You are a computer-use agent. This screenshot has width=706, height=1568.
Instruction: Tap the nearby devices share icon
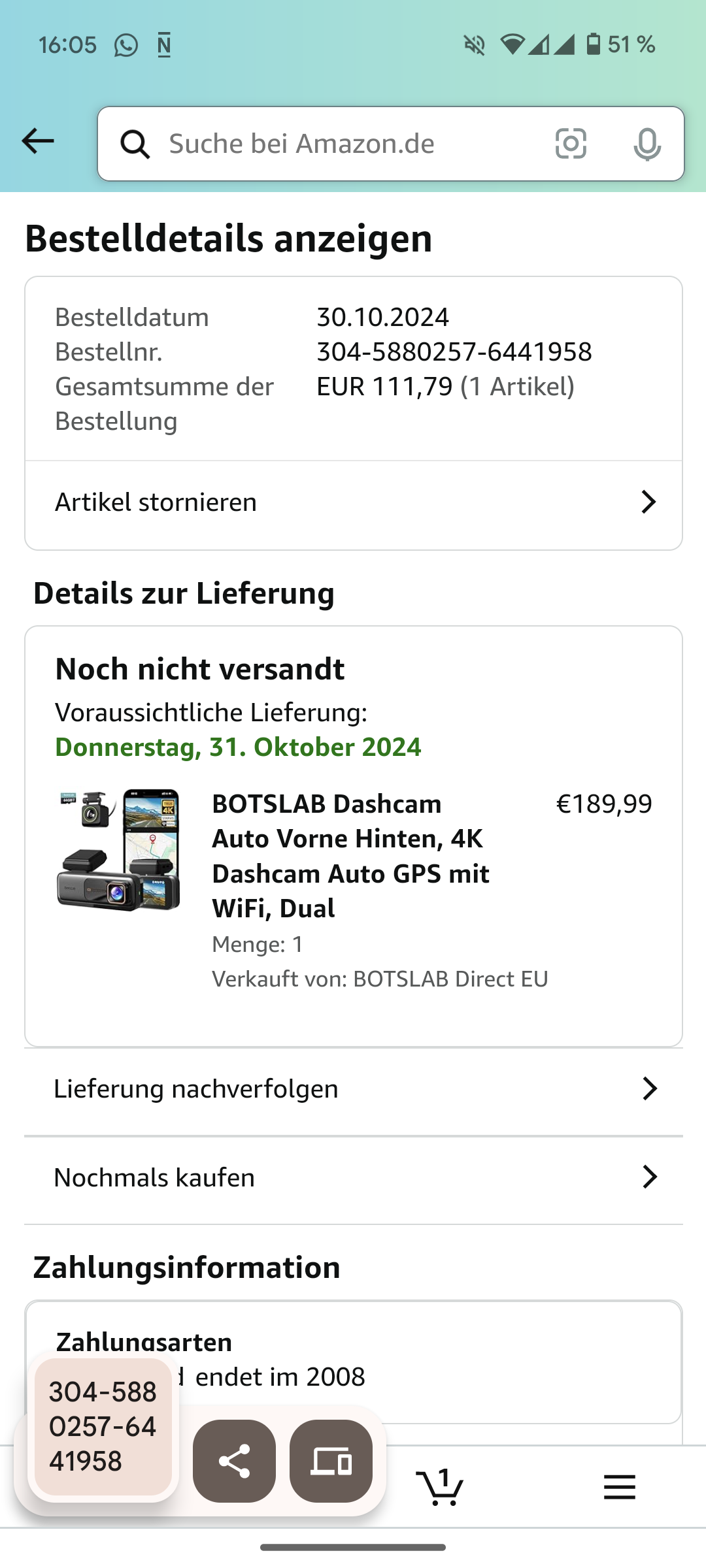[331, 1461]
